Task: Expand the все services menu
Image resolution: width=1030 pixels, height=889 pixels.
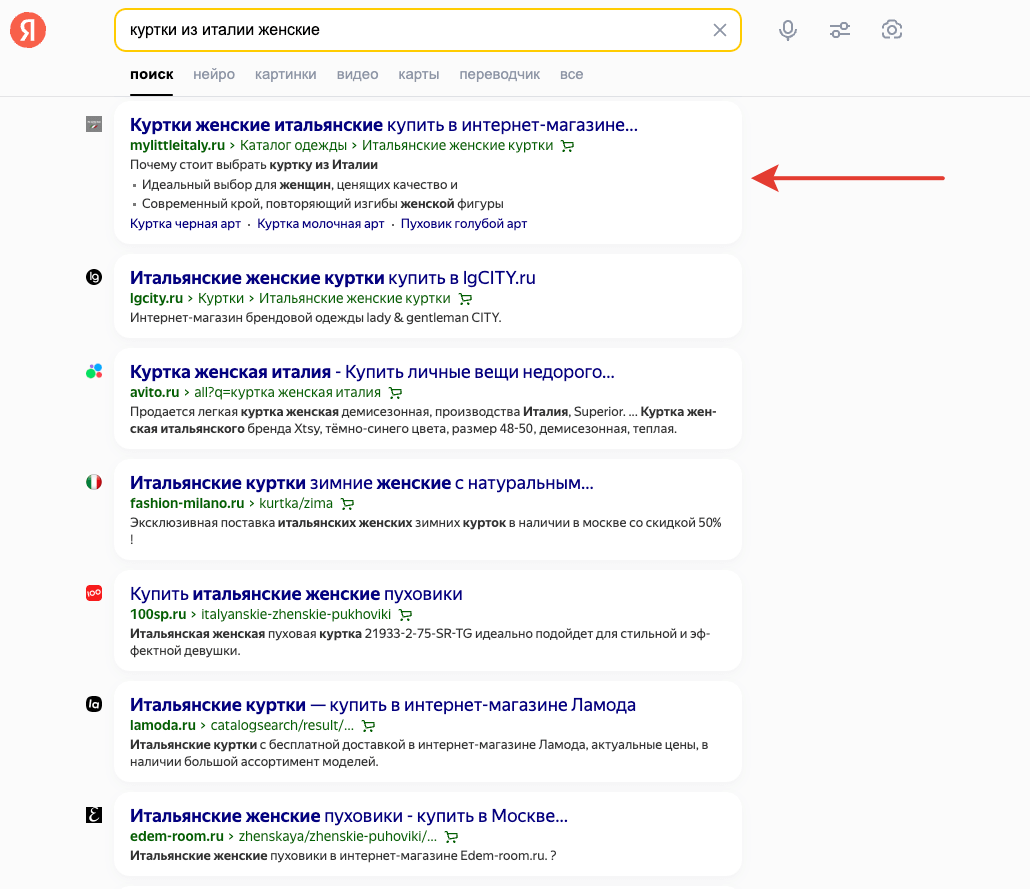Action: coord(572,74)
